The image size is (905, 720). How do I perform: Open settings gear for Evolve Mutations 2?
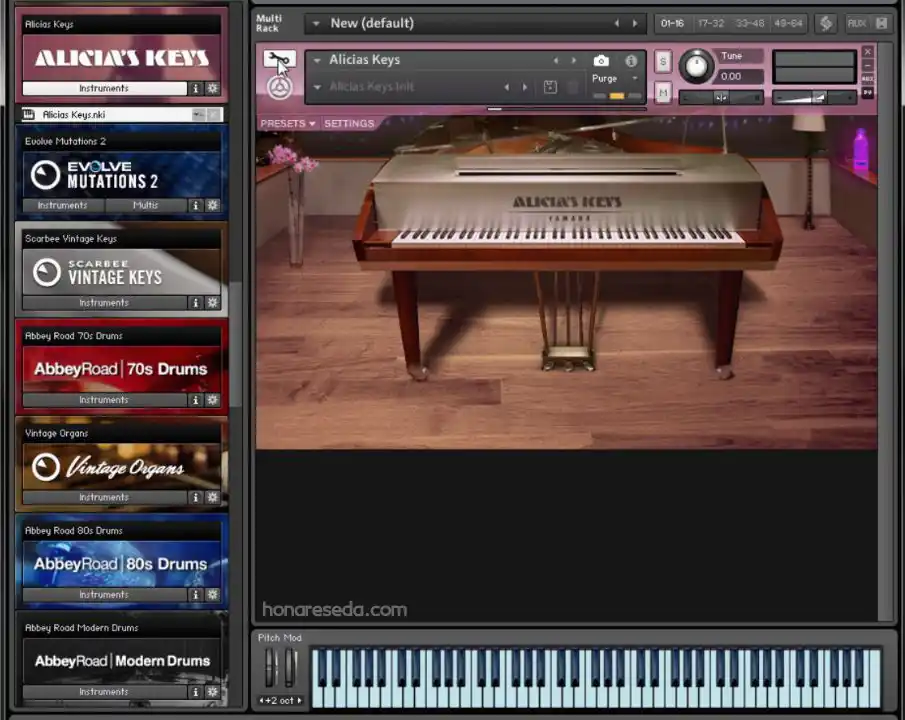(213, 205)
